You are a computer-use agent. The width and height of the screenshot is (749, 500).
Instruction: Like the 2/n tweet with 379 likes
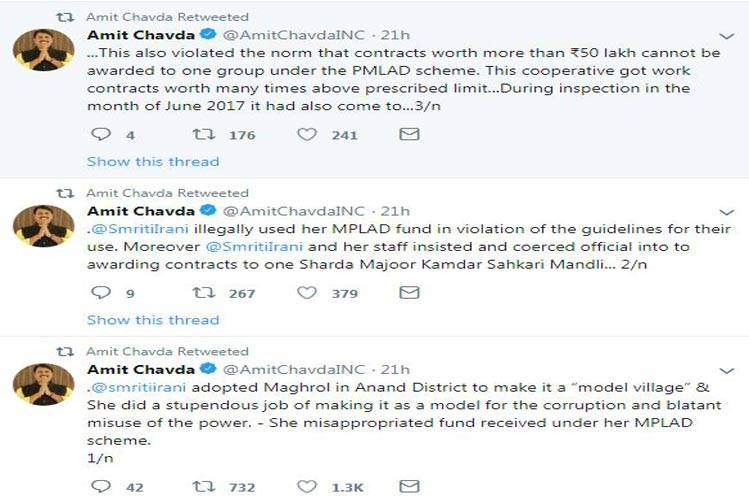tap(308, 293)
